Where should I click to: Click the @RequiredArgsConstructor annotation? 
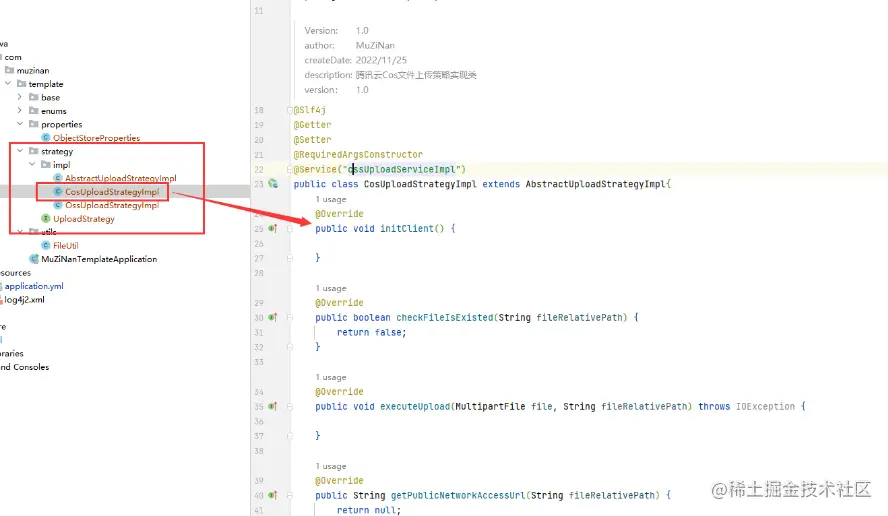click(x=358, y=154)
